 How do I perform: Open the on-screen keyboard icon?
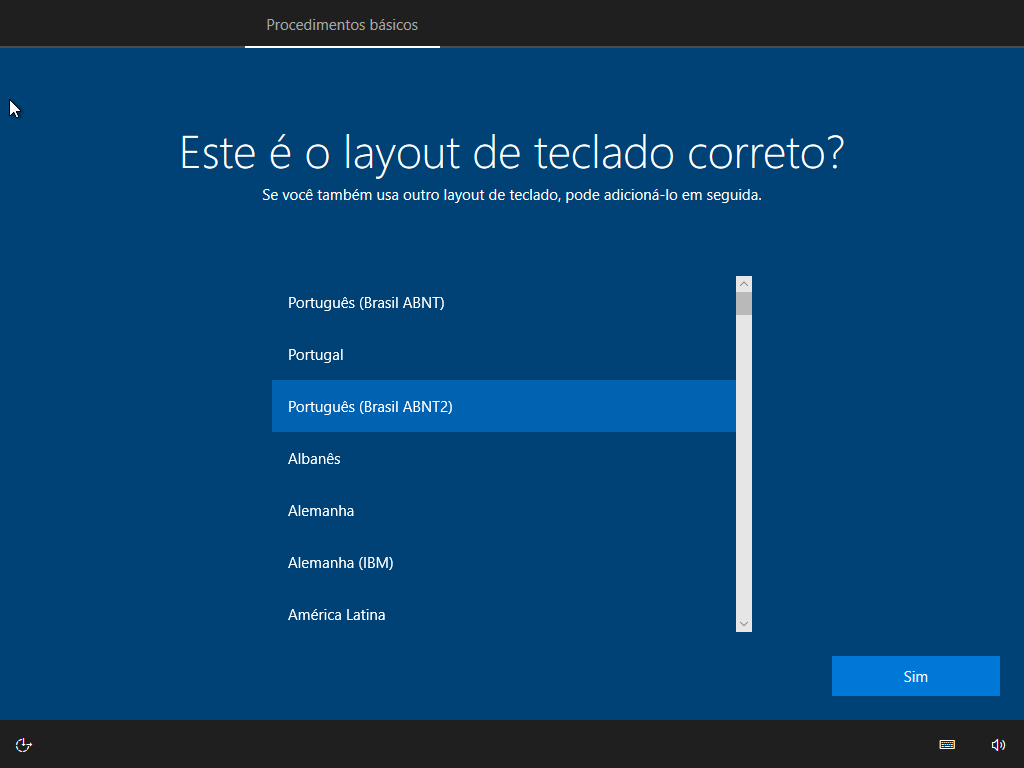point(947,744)
